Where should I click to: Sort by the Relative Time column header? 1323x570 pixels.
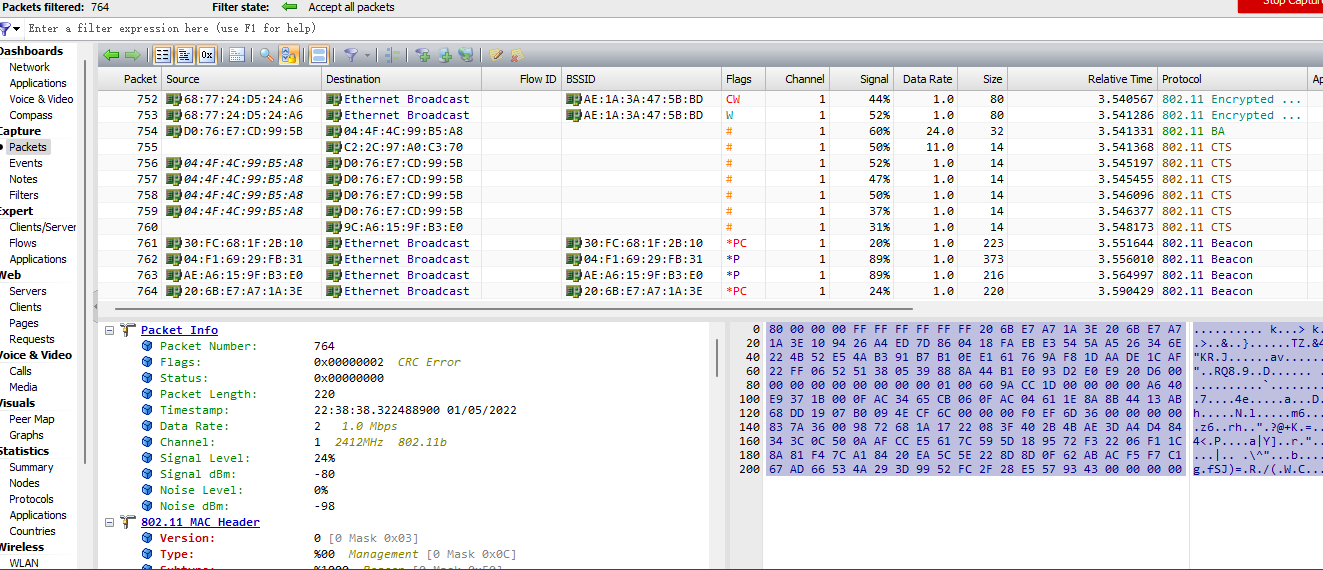point(1082,79)
